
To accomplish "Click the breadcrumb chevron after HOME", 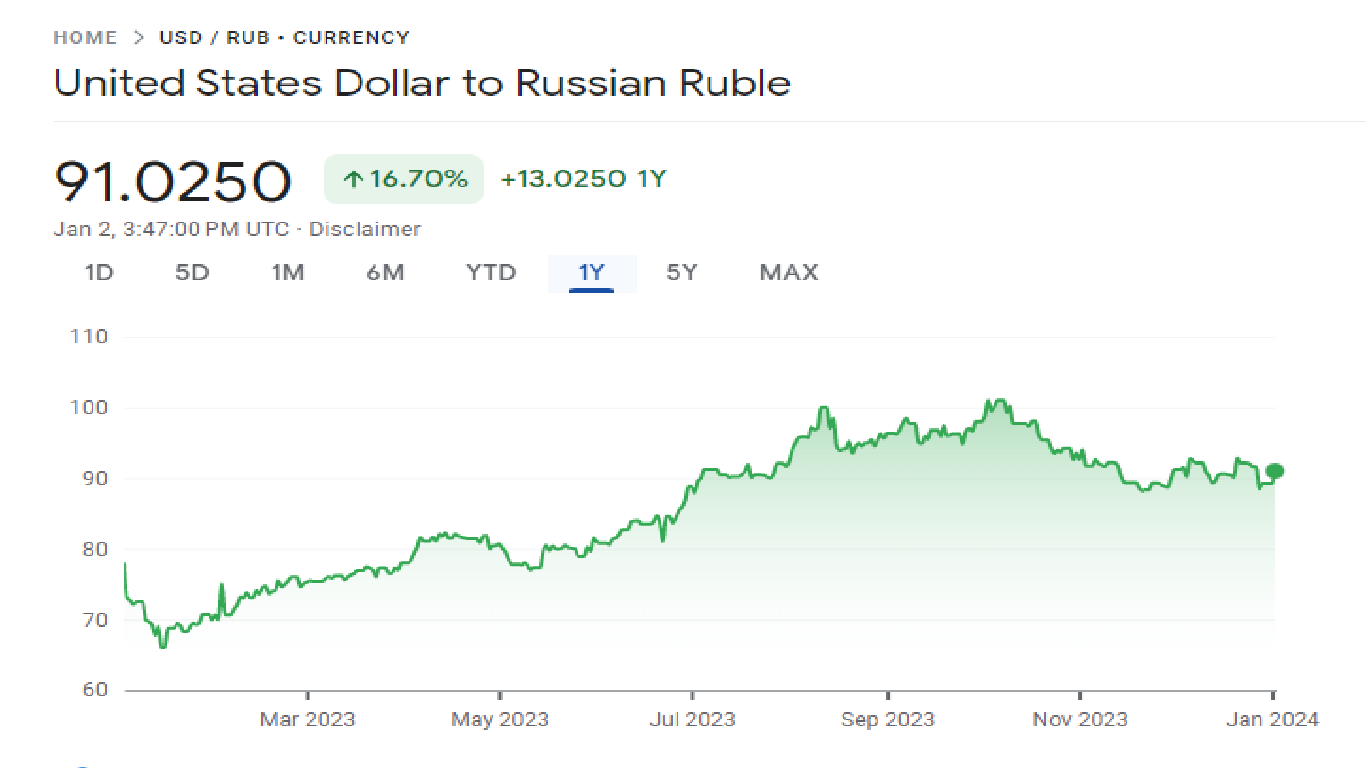I will coord(138,38).
